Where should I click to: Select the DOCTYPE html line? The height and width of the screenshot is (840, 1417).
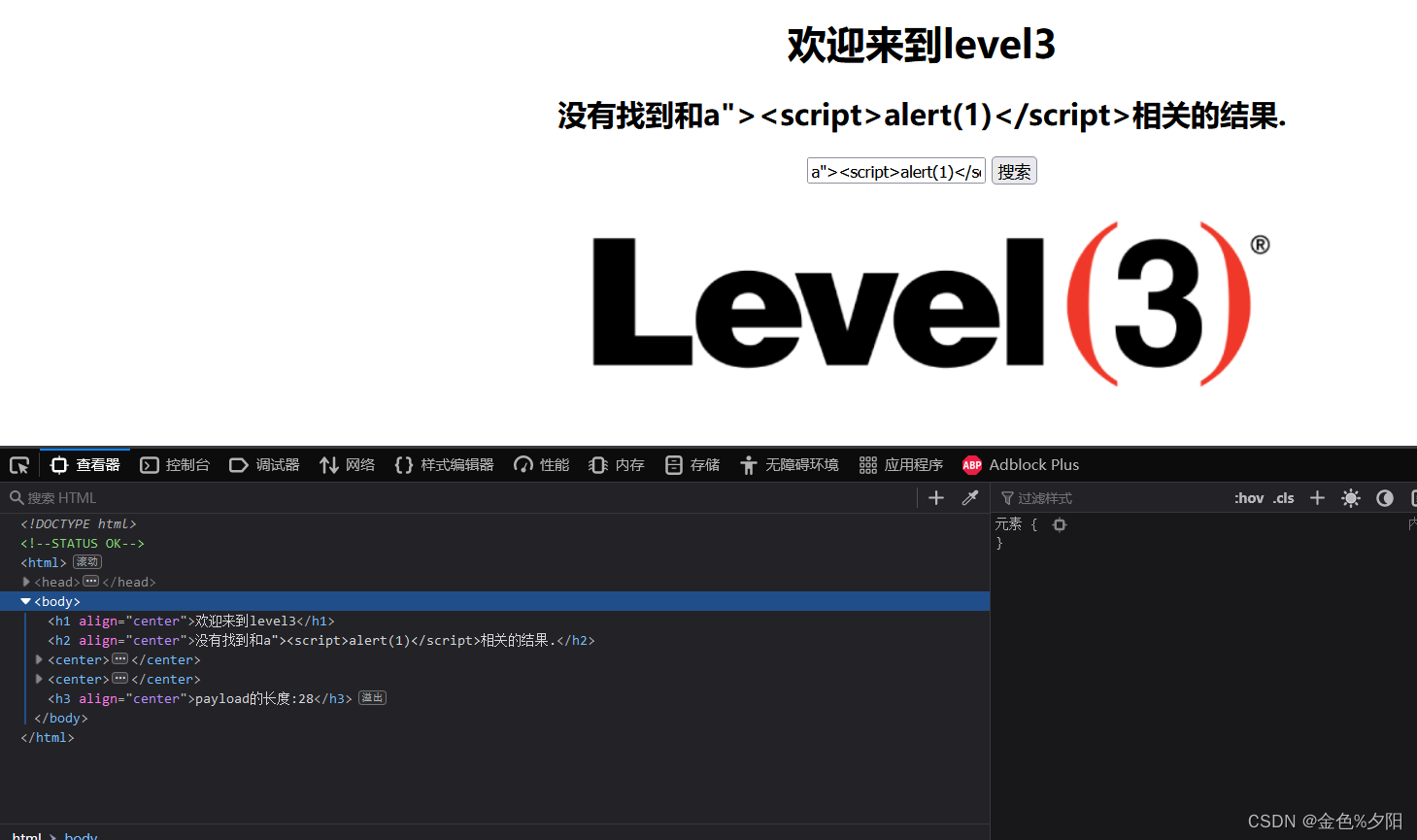coord(79,523)
